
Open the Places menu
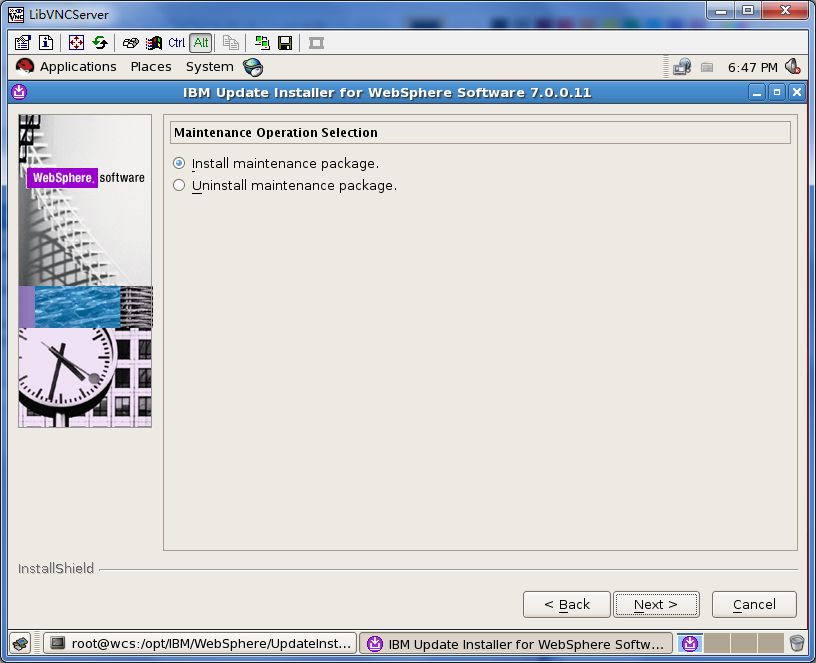151,67
